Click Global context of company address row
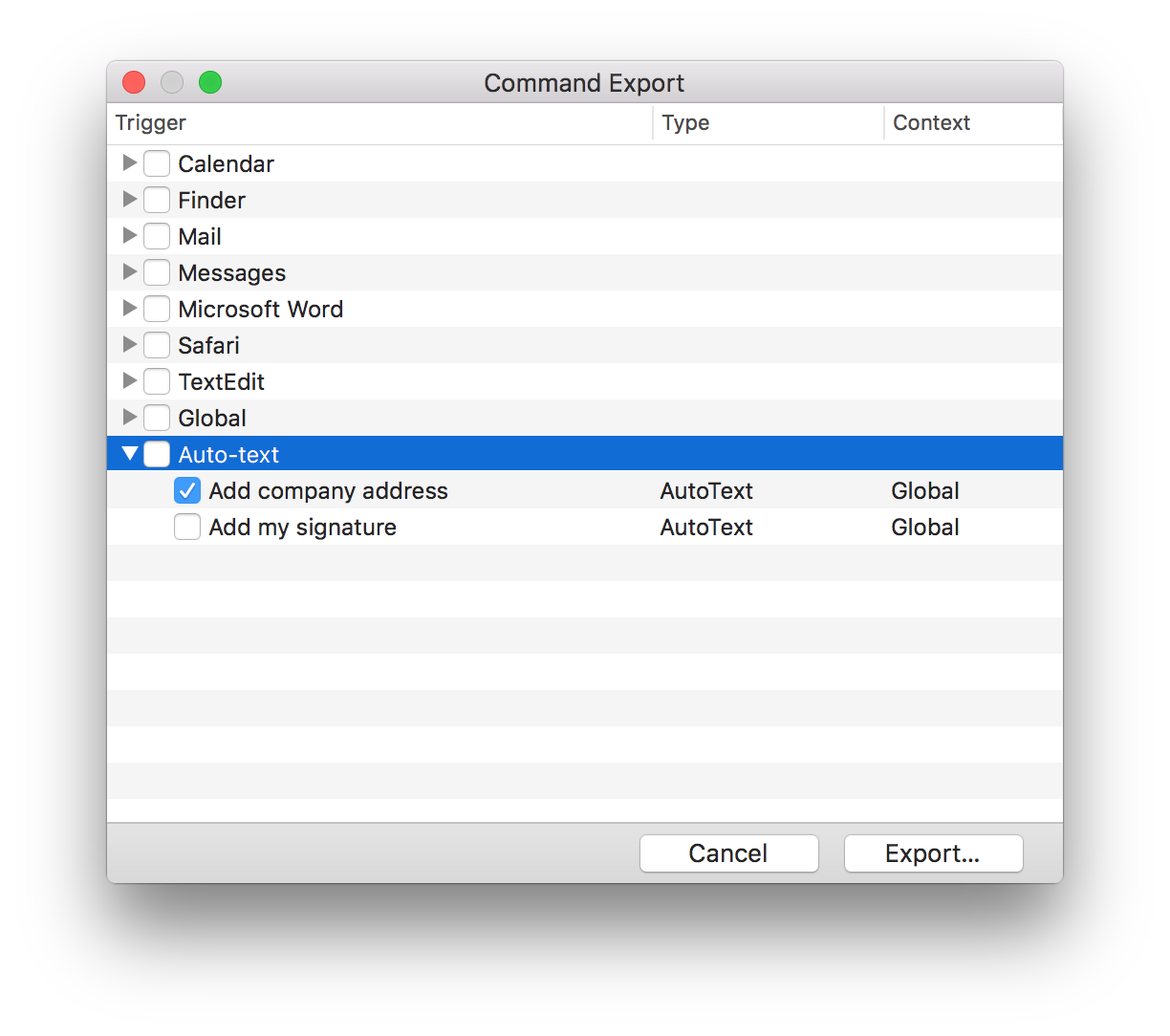1170x1036 pixels. coord(925,491)
